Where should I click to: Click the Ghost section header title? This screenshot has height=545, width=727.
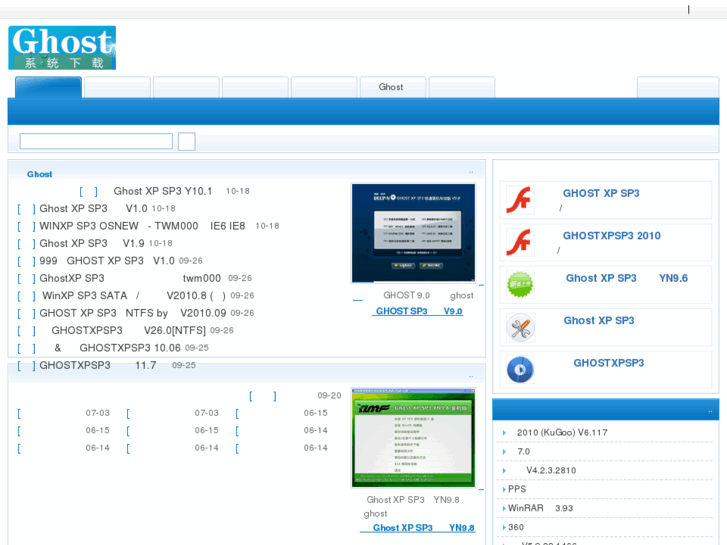[39, 174]
